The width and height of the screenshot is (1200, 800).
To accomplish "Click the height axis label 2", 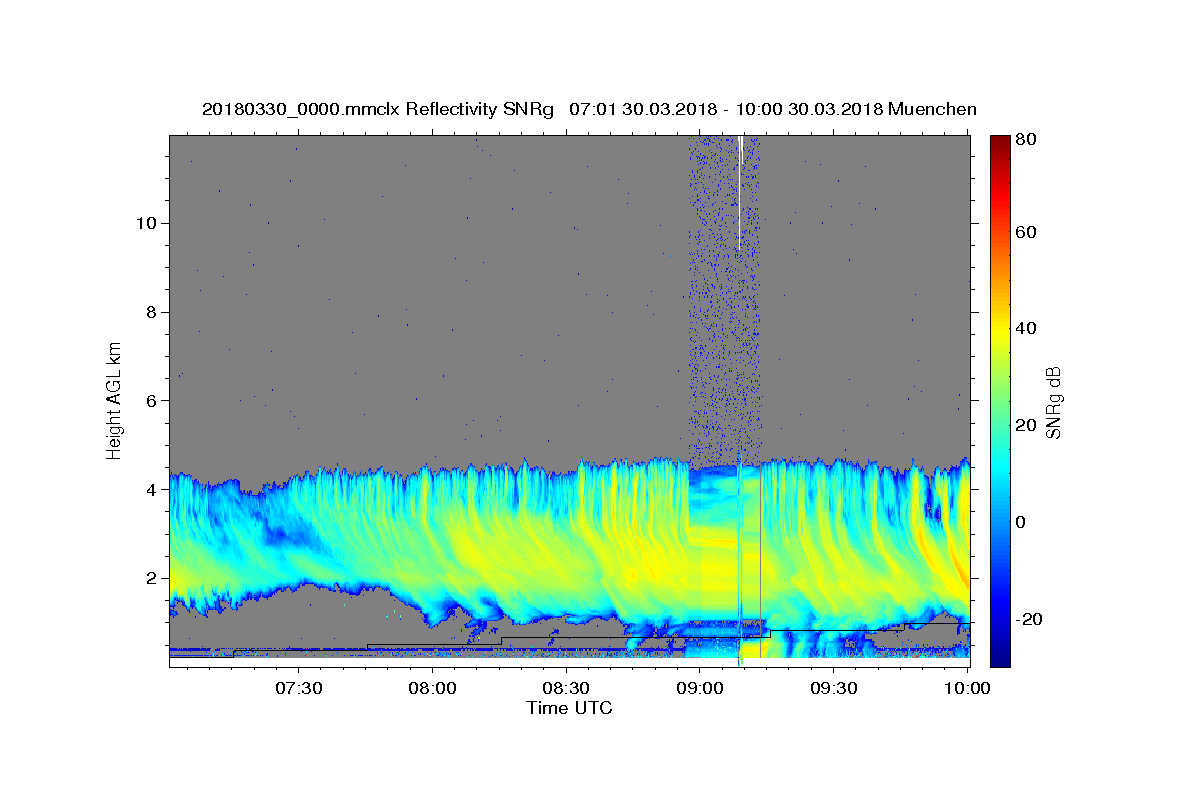I will coord(152,578).
